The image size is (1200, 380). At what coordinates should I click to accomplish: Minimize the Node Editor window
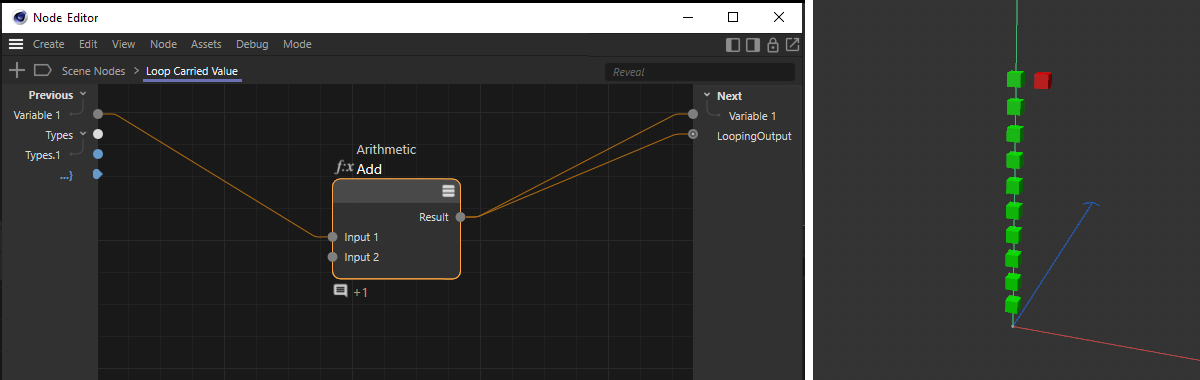point(687,17)
